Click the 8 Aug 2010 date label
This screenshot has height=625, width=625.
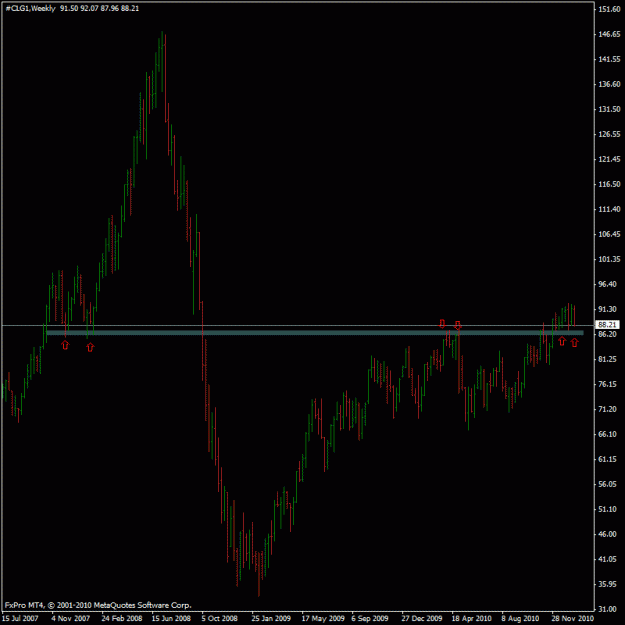pyautogui.click(x=520, y=619)
